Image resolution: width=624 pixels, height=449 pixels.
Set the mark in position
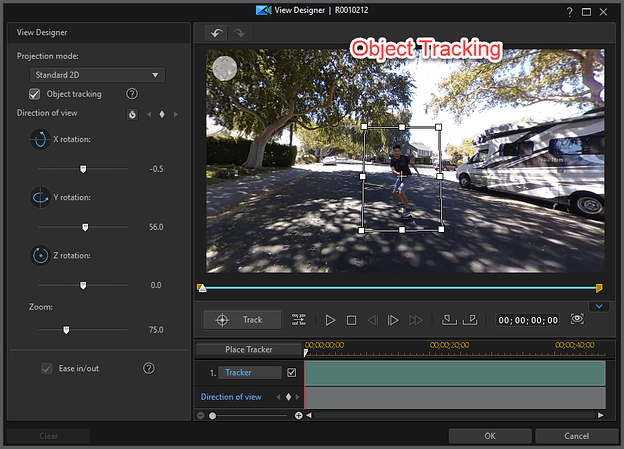(449, 320)
